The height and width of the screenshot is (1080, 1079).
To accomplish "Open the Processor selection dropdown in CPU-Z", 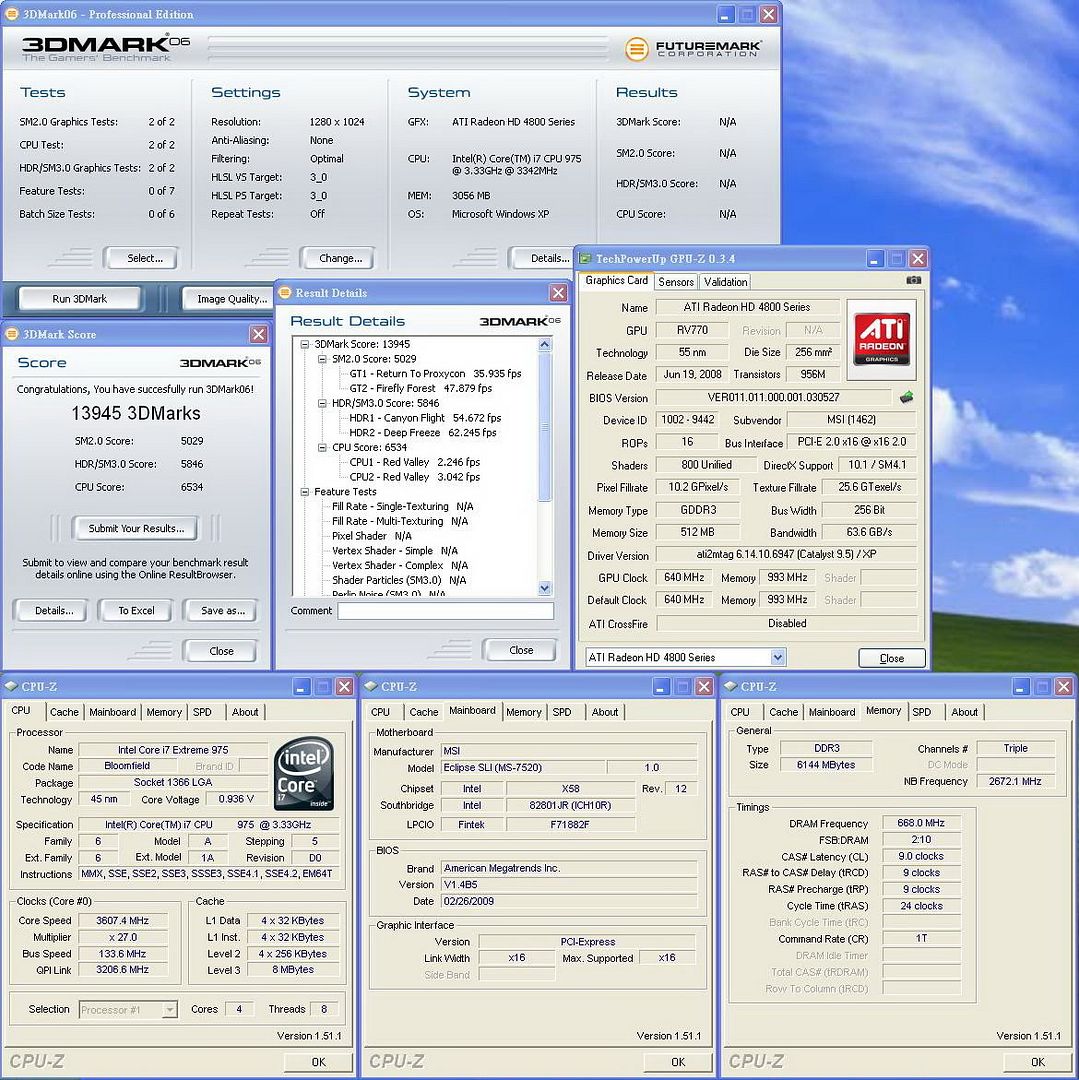I will (x=169, y=1010).
